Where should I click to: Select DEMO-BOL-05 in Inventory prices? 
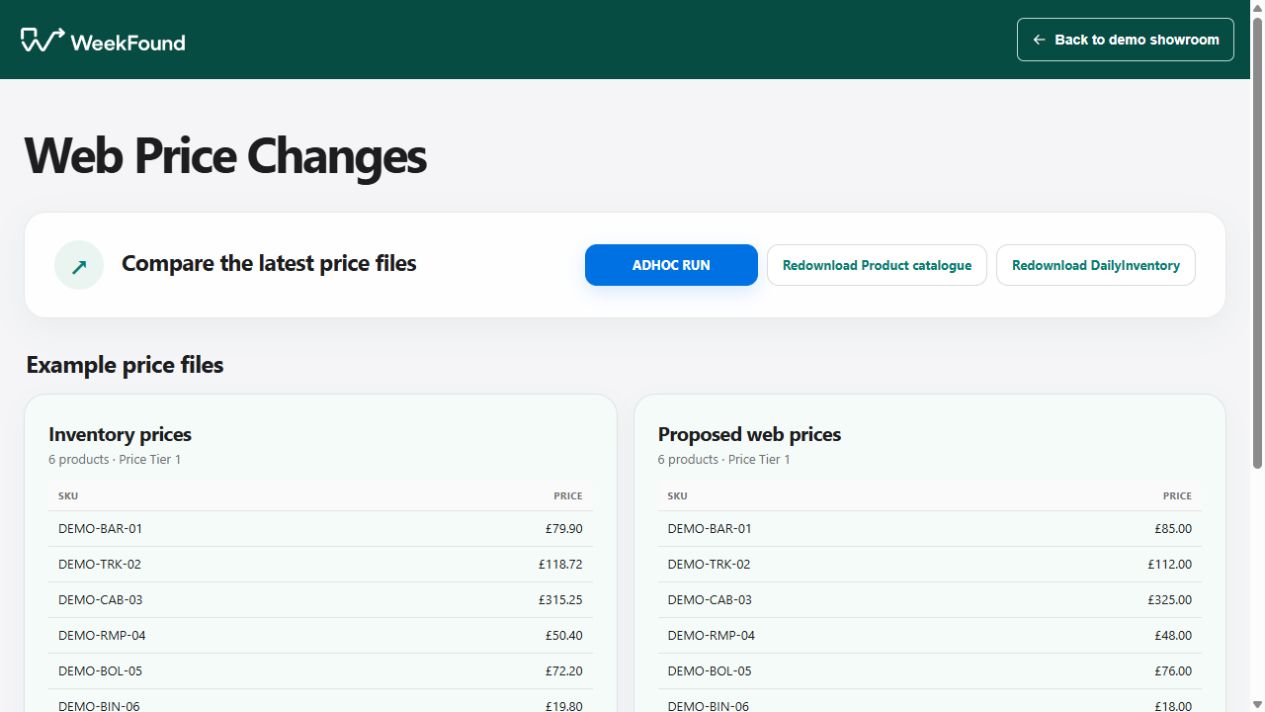pyautogui.click(x=100, y=671)
